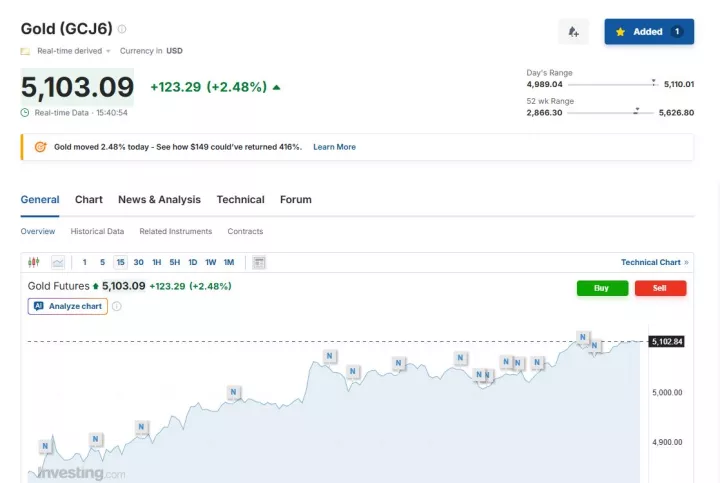Viewport: 720px width, 483px height.
Task: Select the 1D chart interval
Action: coord(192,262)
